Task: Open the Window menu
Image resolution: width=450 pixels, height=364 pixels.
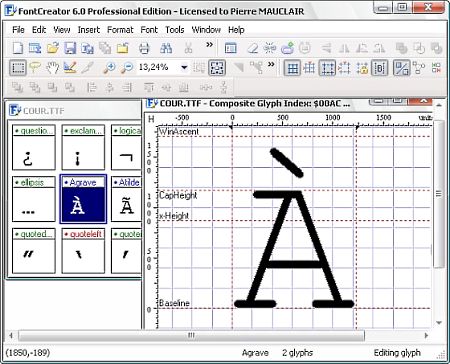Action: tap(206, 30)
